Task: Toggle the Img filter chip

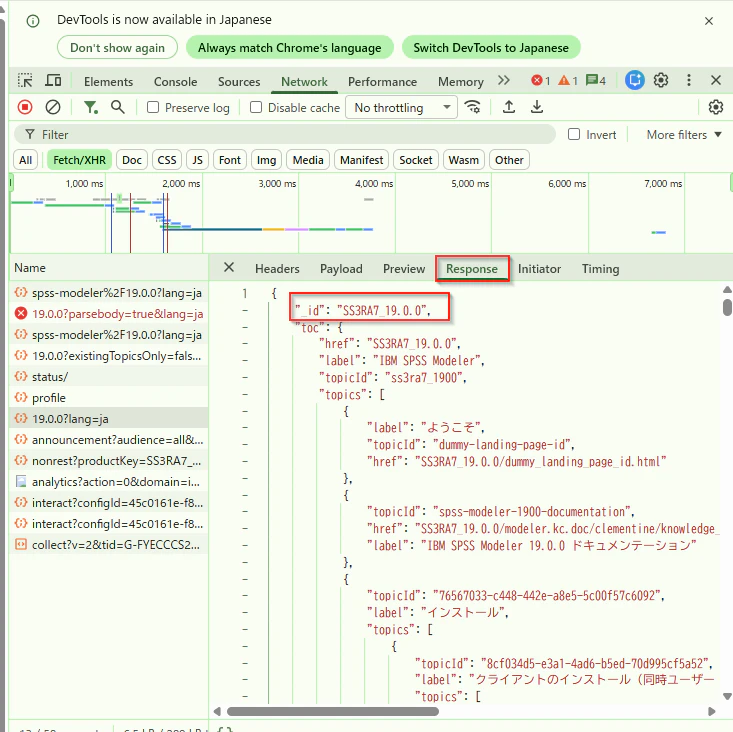Action: 266,160
